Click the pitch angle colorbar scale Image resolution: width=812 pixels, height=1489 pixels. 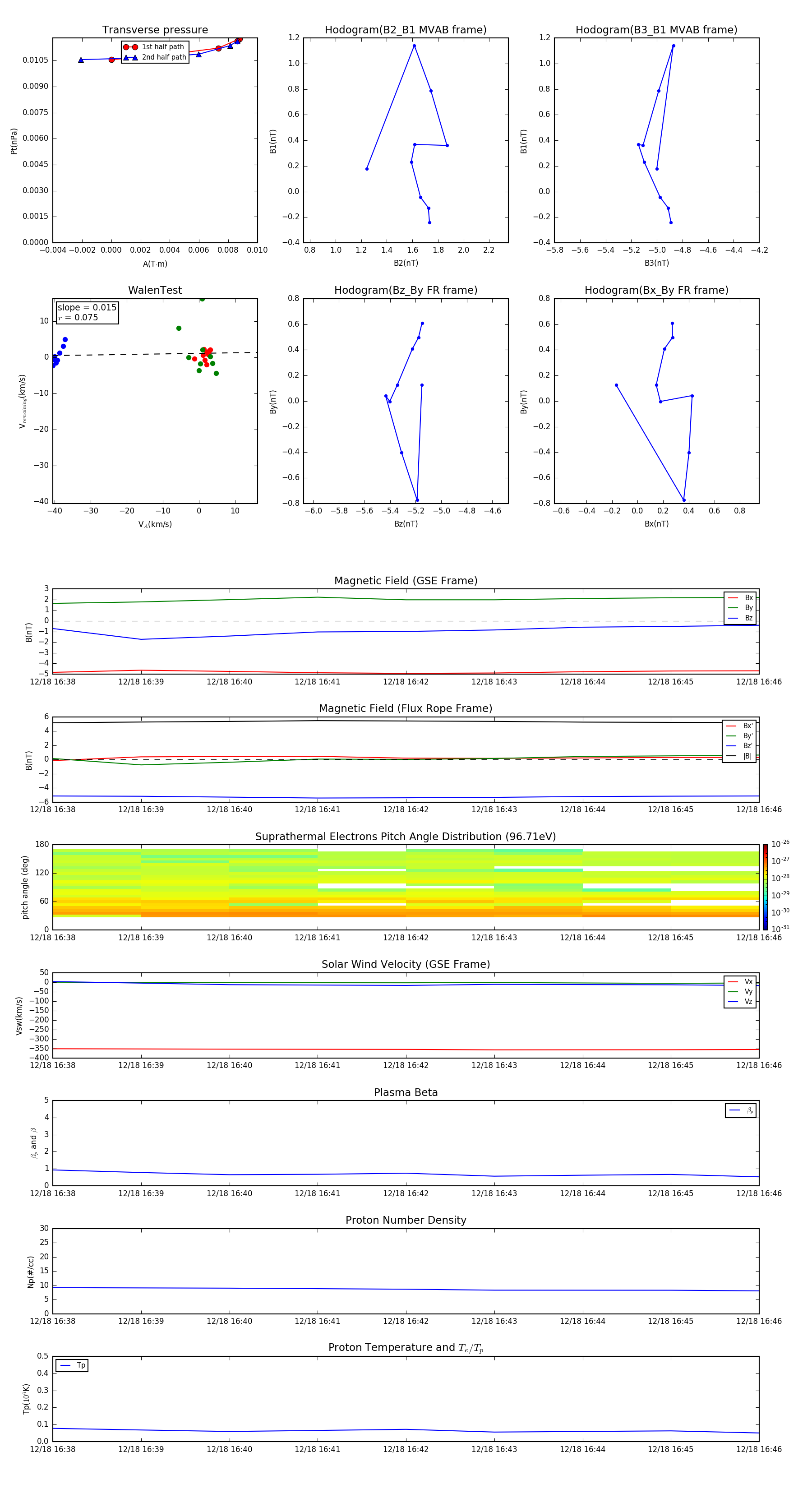pyautogui.click(x=765, y=887)
